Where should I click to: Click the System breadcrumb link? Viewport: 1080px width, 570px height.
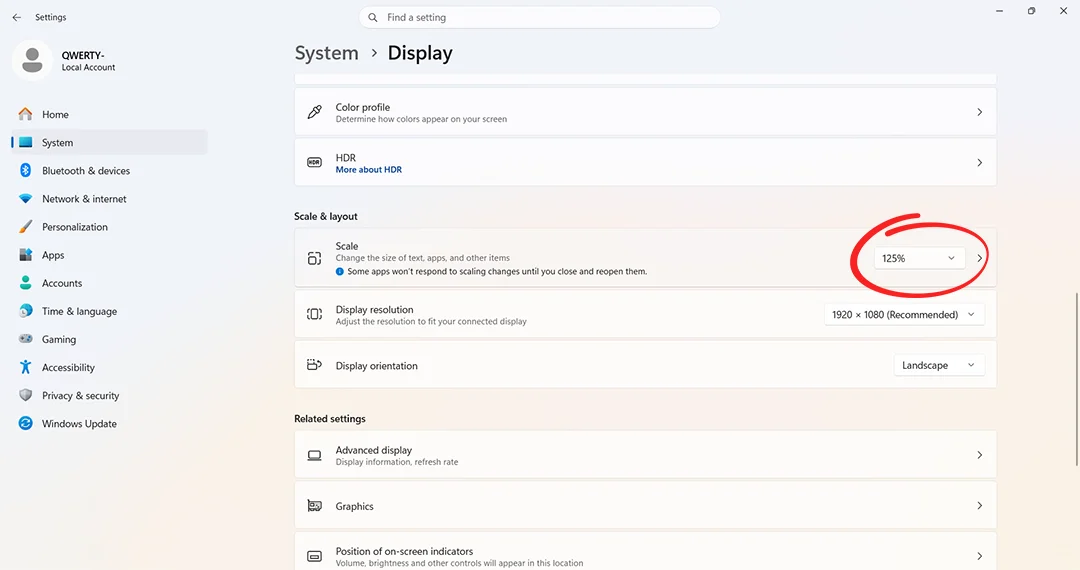326,53
